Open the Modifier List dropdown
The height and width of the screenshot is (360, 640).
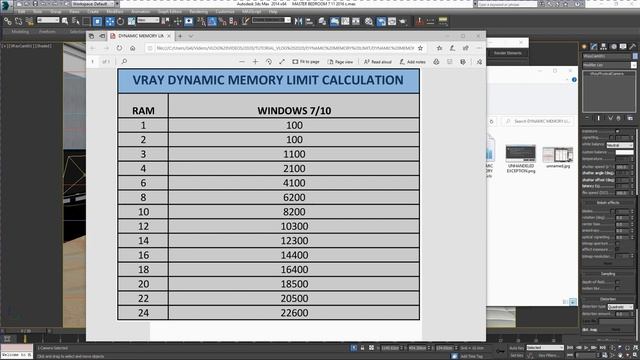point(609,65)
